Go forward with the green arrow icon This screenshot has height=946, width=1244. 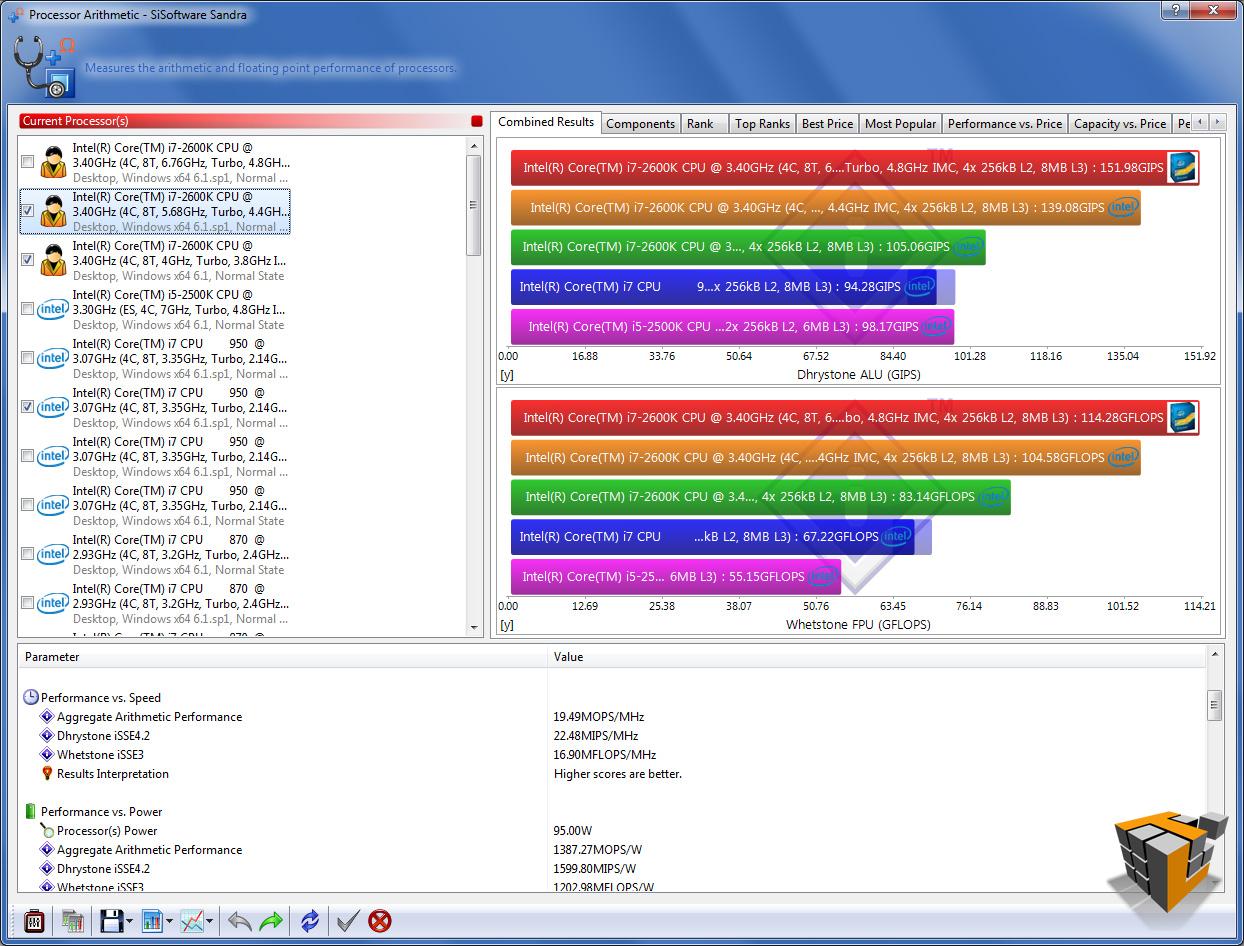pos(271,921)
